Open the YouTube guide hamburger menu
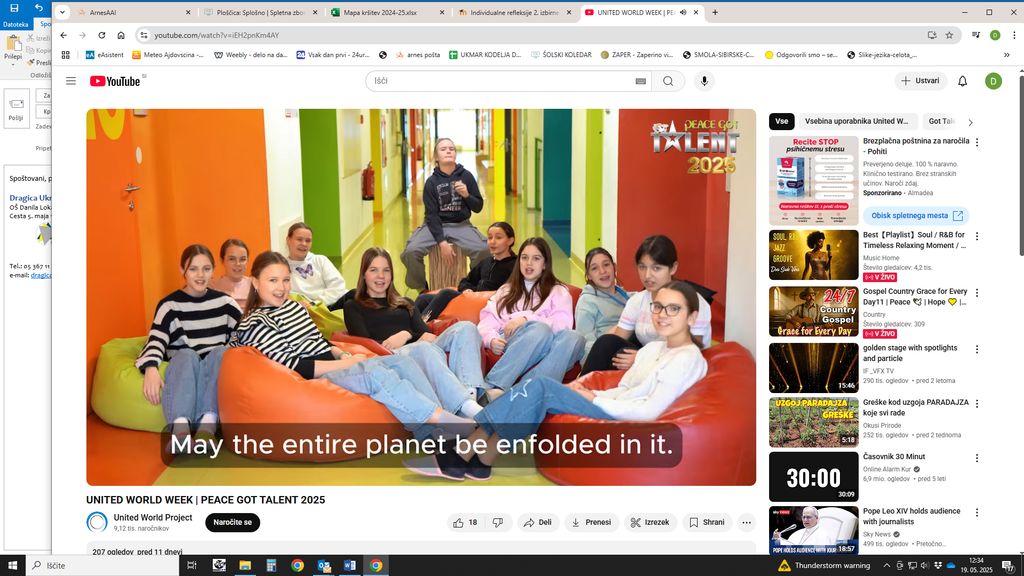This screenshot has height=576, width=1024. pyautogui.click(x=71, y=81)
